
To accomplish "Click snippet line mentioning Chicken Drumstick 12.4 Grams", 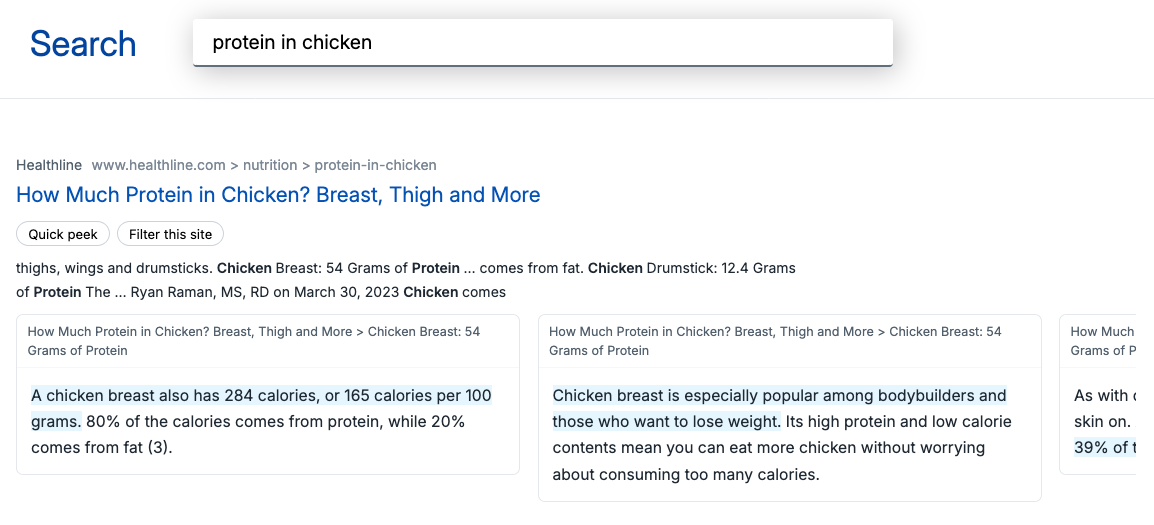I will [406, 268].
